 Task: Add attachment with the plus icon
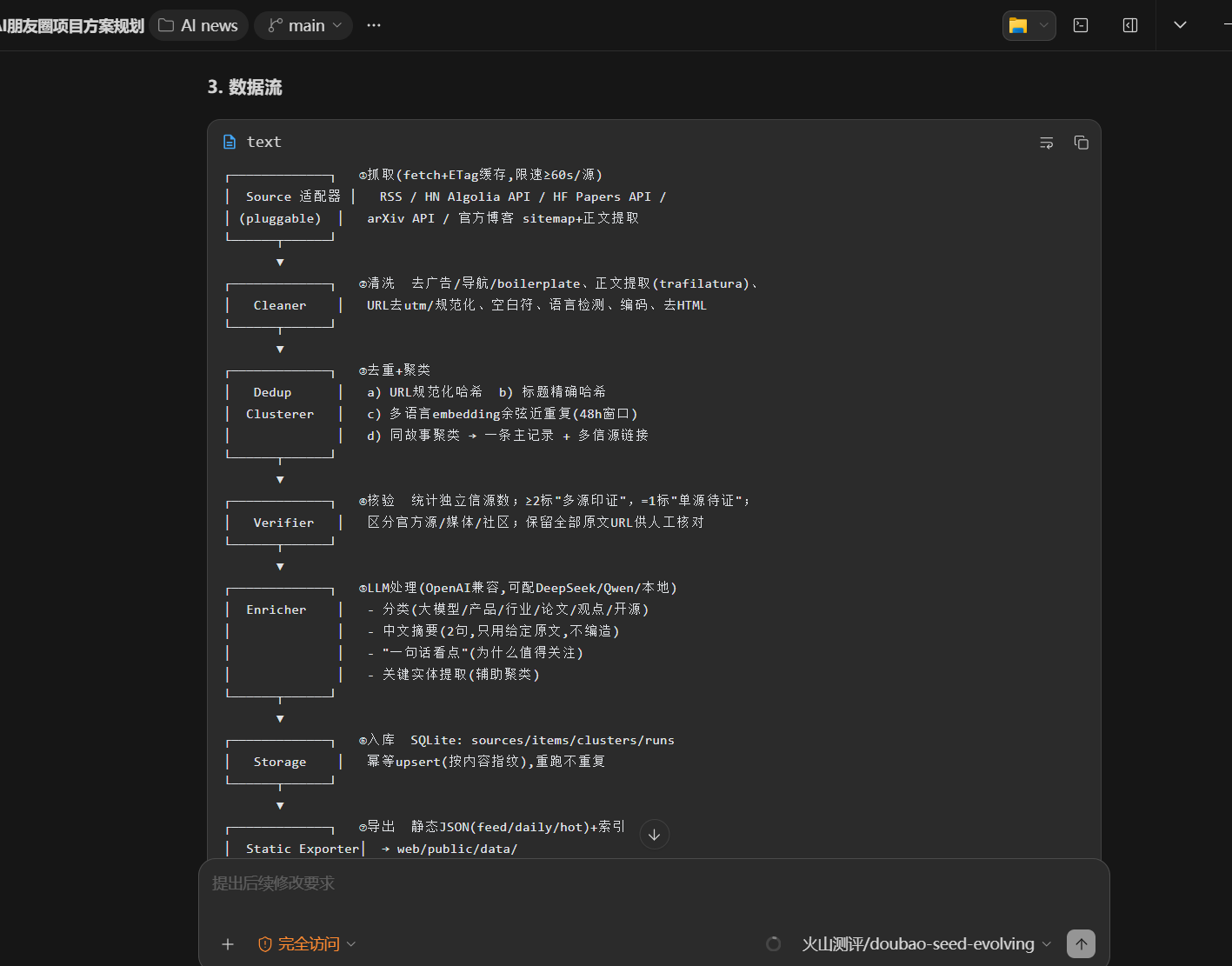(228, 944)
